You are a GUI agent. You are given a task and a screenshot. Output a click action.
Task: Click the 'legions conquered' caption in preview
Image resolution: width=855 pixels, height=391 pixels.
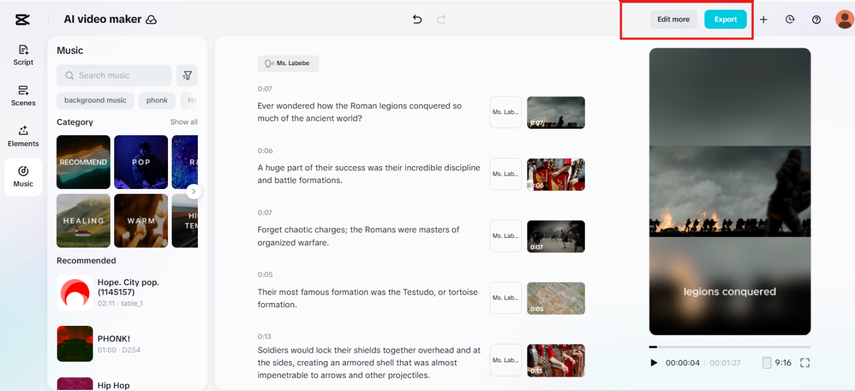[x=730, y=292]
